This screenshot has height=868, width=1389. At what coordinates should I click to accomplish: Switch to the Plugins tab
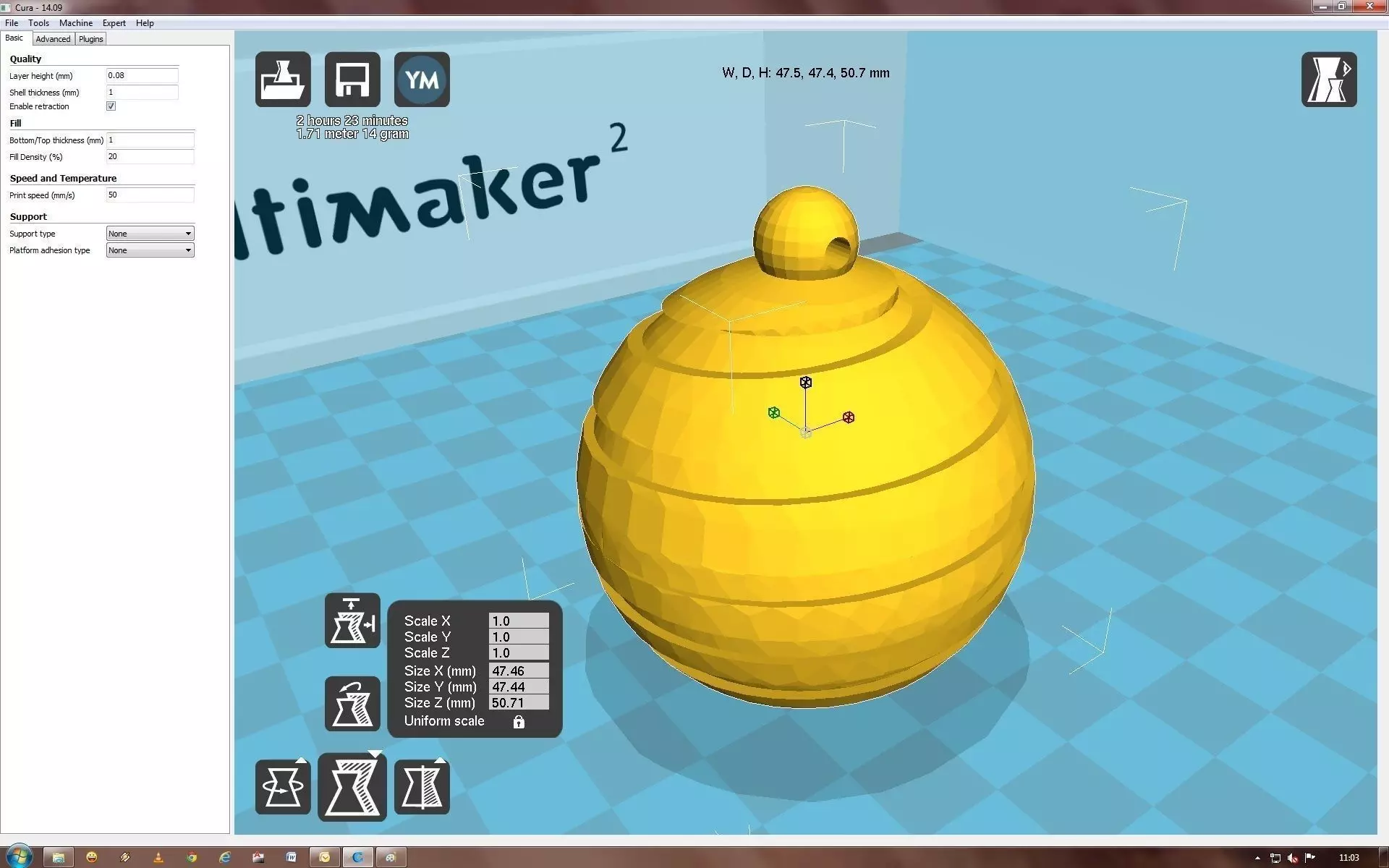point(90,39)
